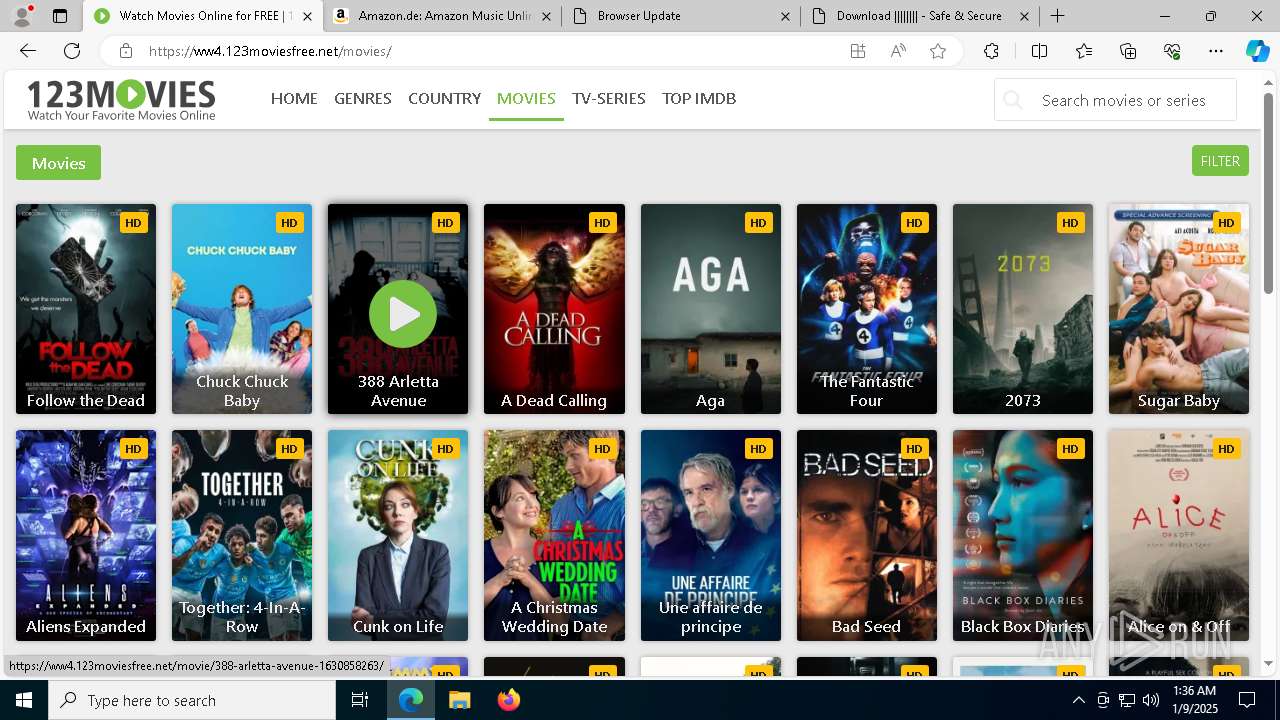Open Aliens Expanded poster
The width and height of the screenshot is (1280, 720).
[x=86, y=535]
